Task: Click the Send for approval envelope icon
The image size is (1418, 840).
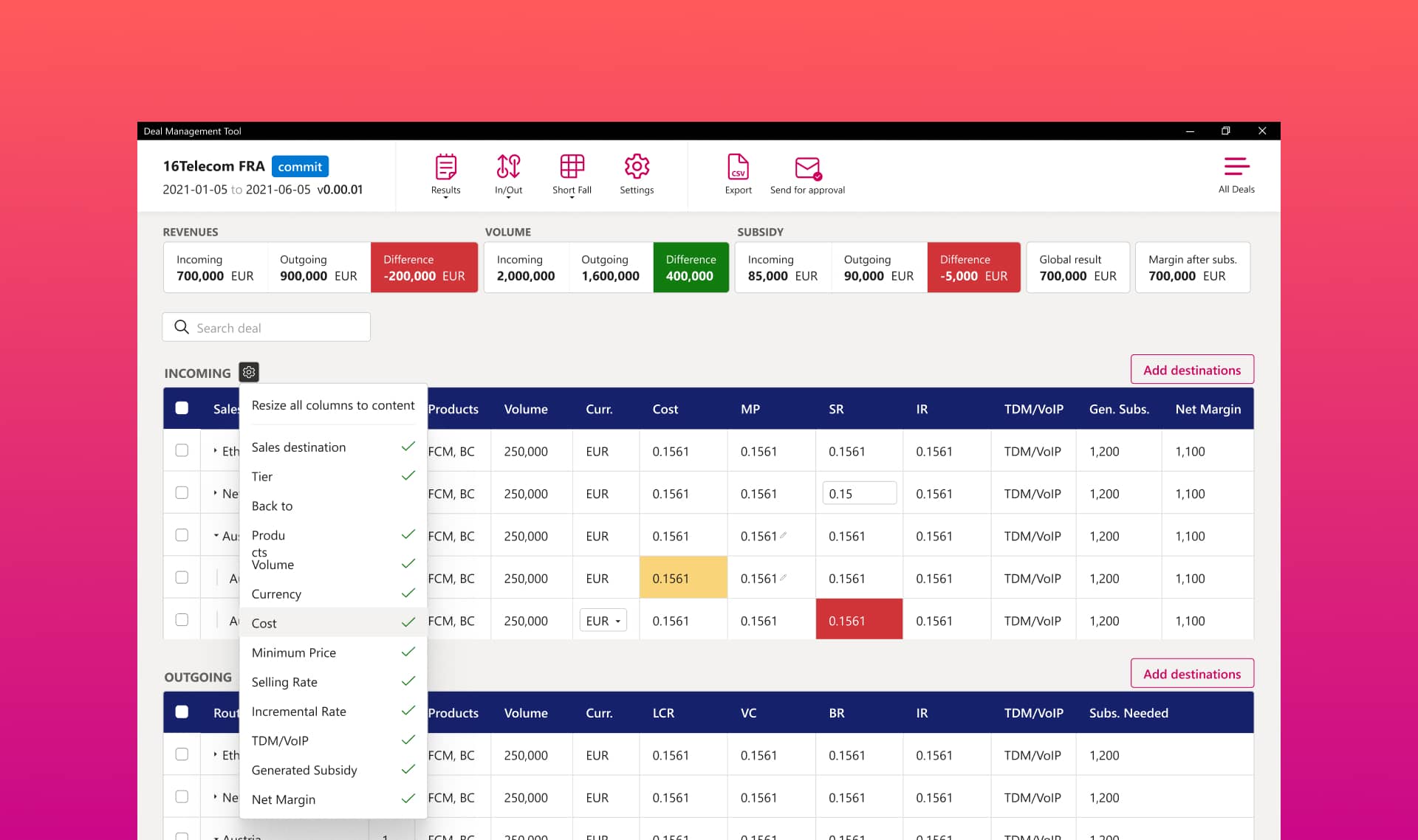Action: coord(807,168)
